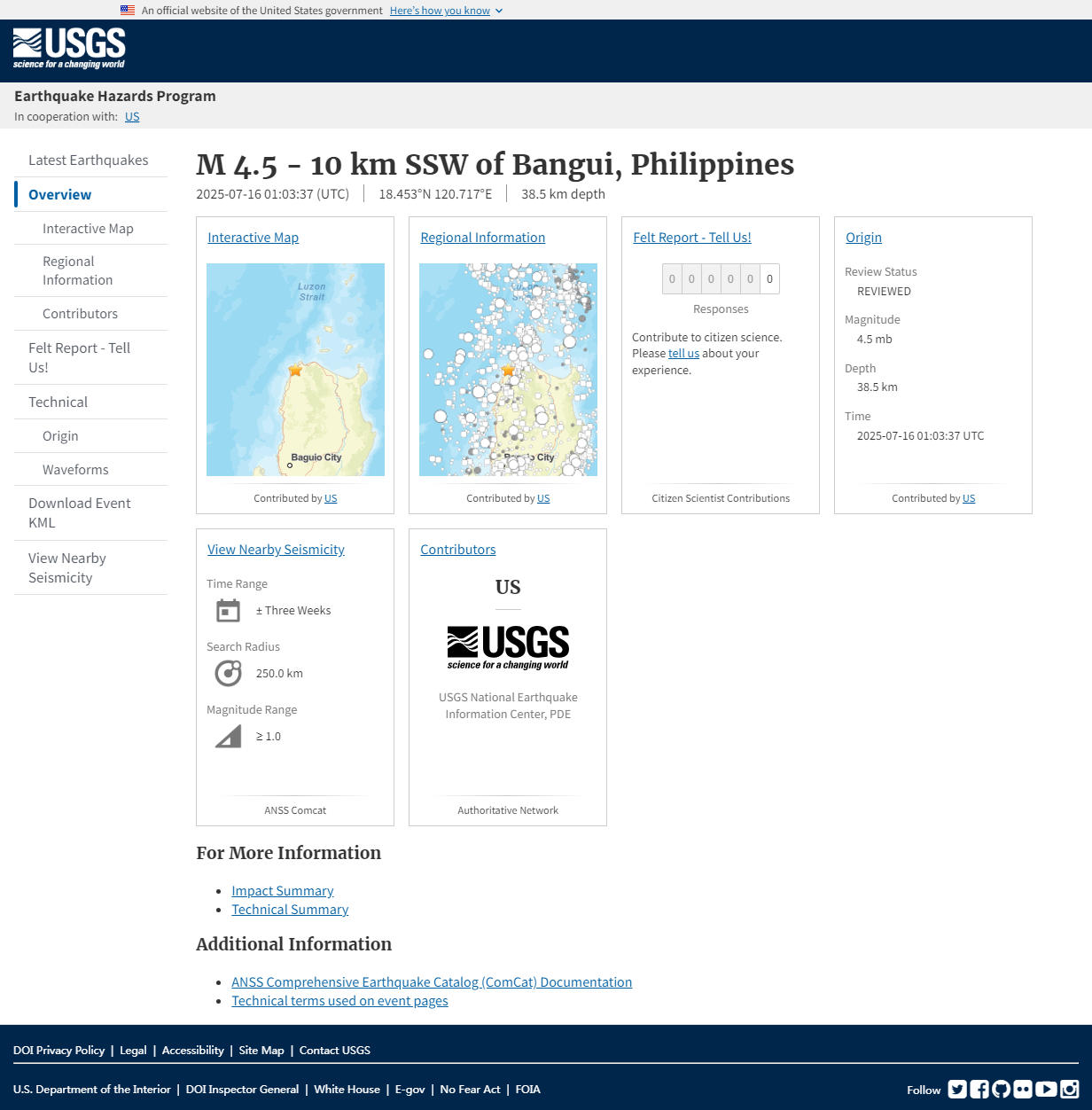1092x1110 pixels.
Task: Open the USGS YouTube channel icon
Action: 1046,1090
